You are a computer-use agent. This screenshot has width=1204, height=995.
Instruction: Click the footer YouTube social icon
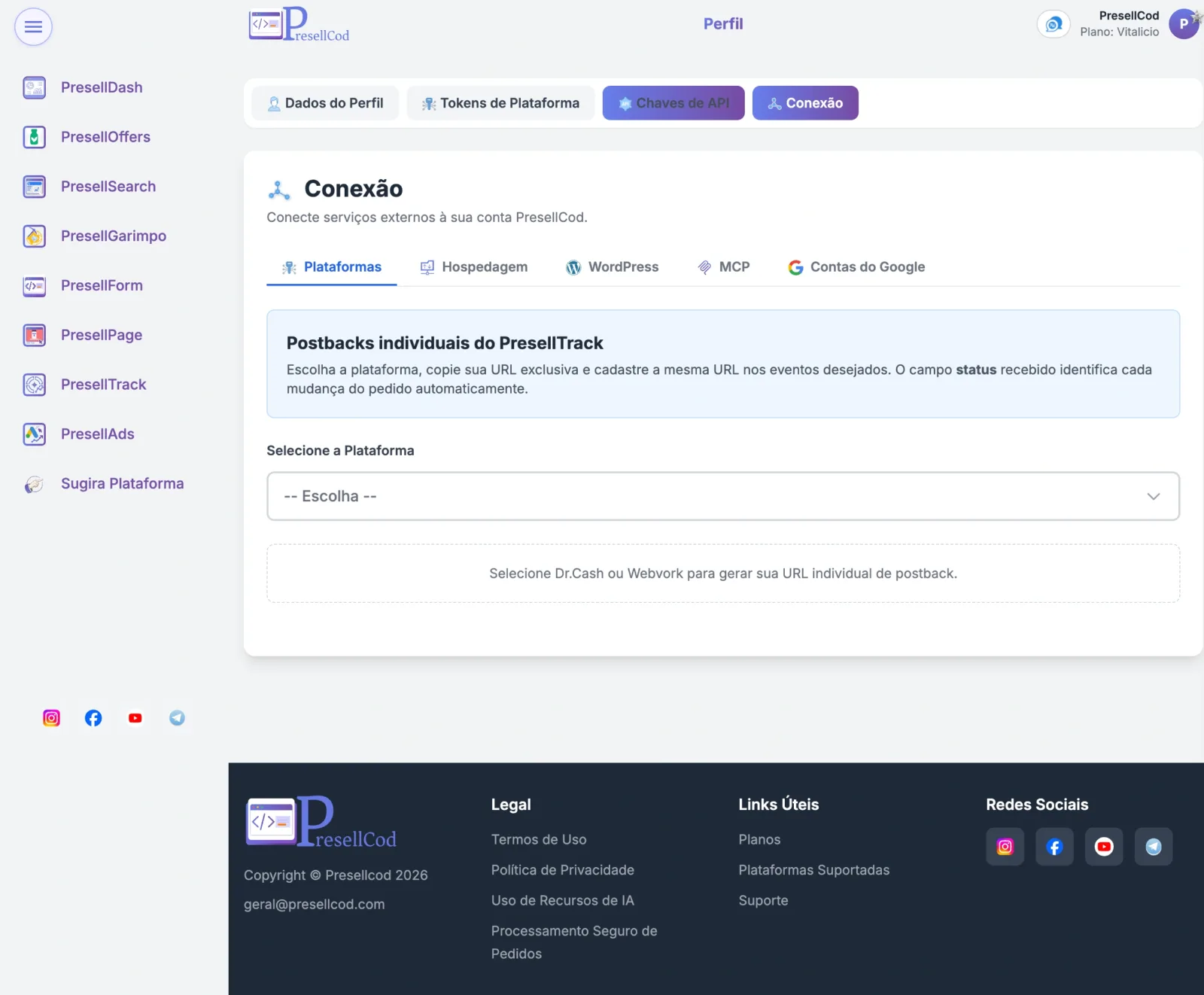(1104, 847)
